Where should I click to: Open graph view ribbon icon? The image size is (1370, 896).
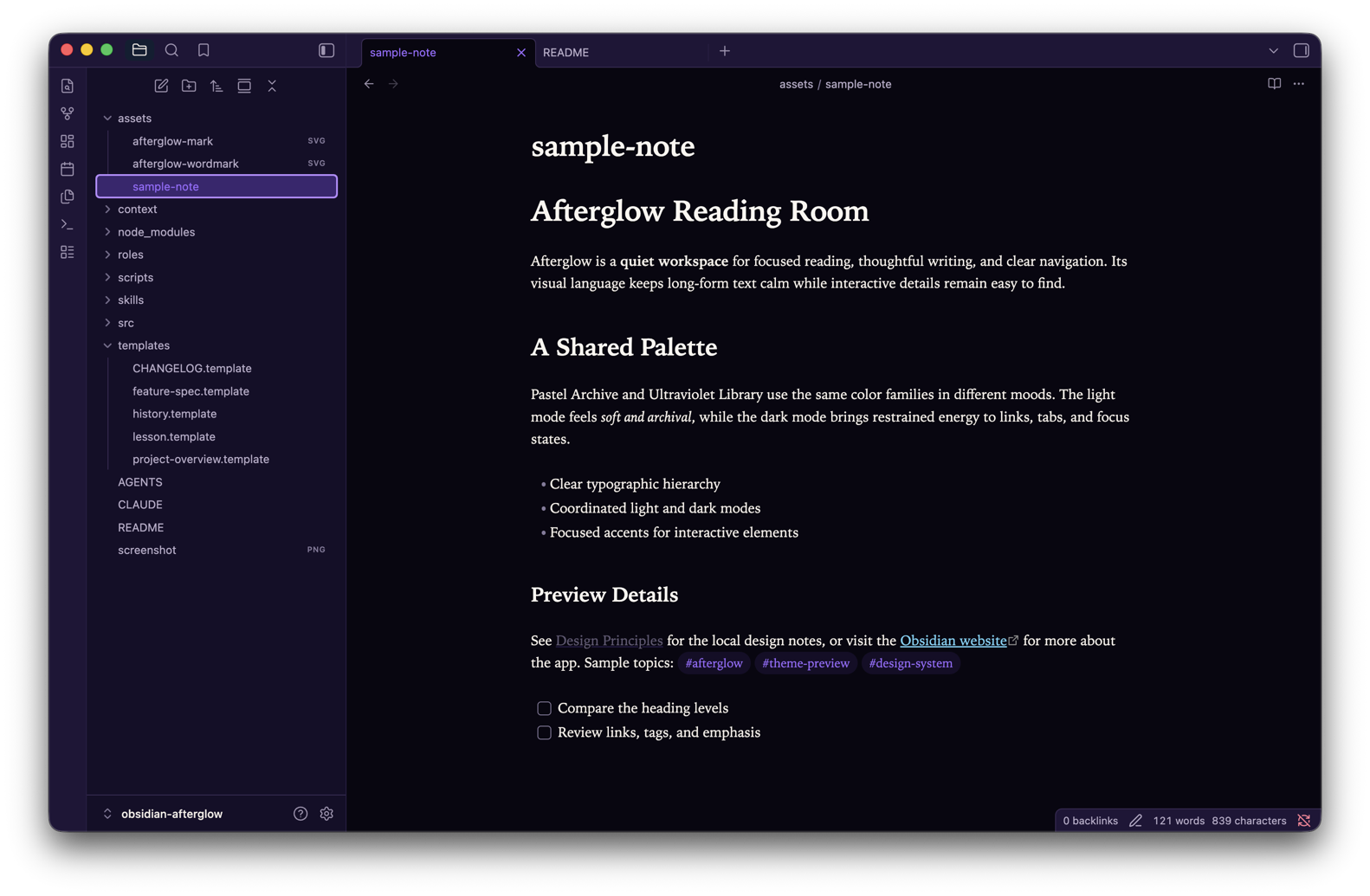point(68,113)
